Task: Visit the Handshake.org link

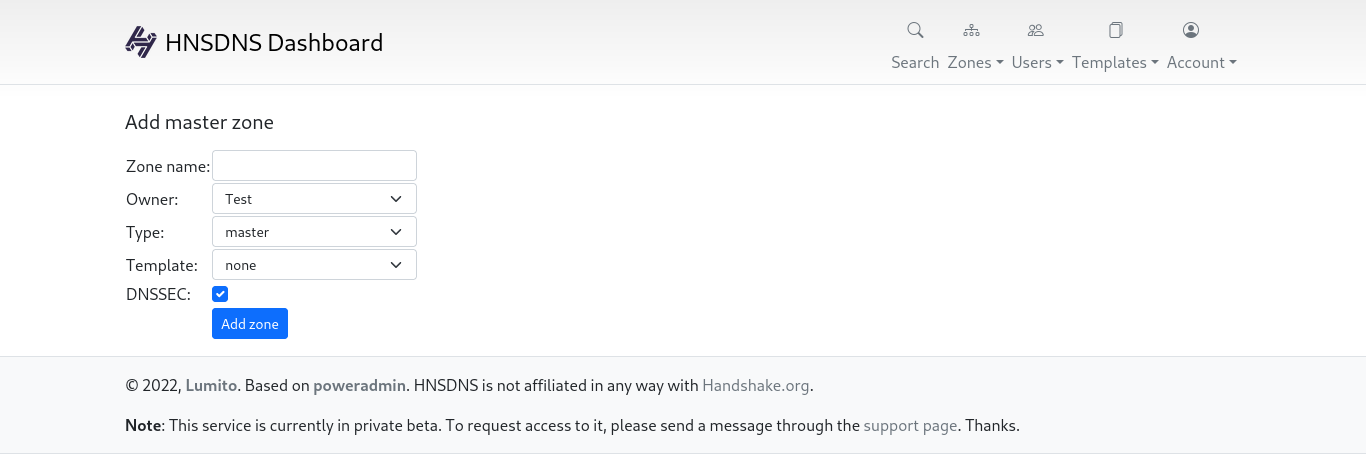Action: (x=756, y=385)
